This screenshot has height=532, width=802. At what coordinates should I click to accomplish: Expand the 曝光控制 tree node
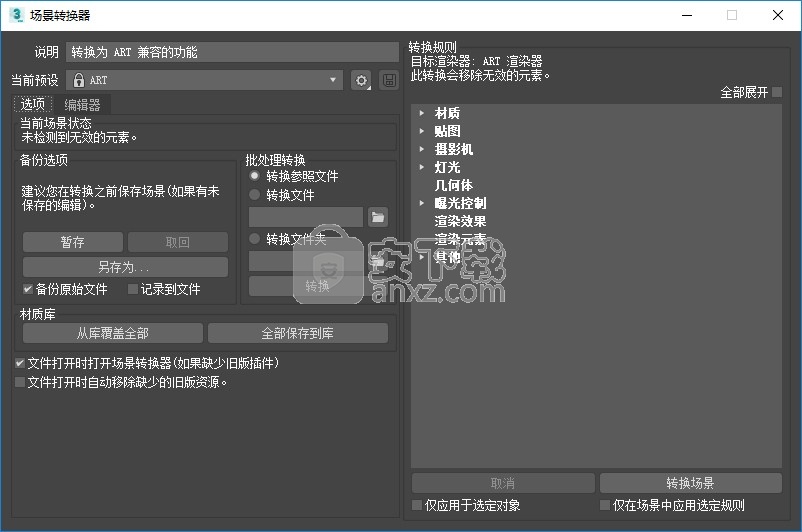(421, 203)
